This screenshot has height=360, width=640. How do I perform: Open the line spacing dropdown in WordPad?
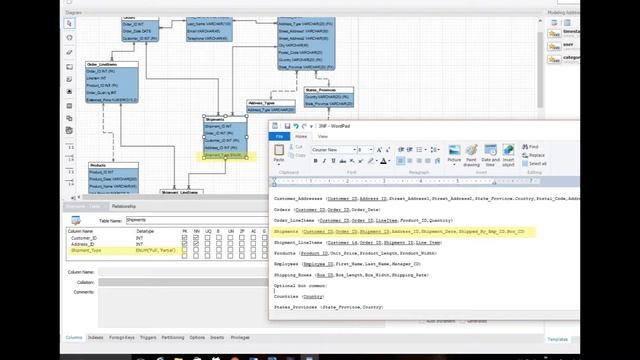[434, 150]
